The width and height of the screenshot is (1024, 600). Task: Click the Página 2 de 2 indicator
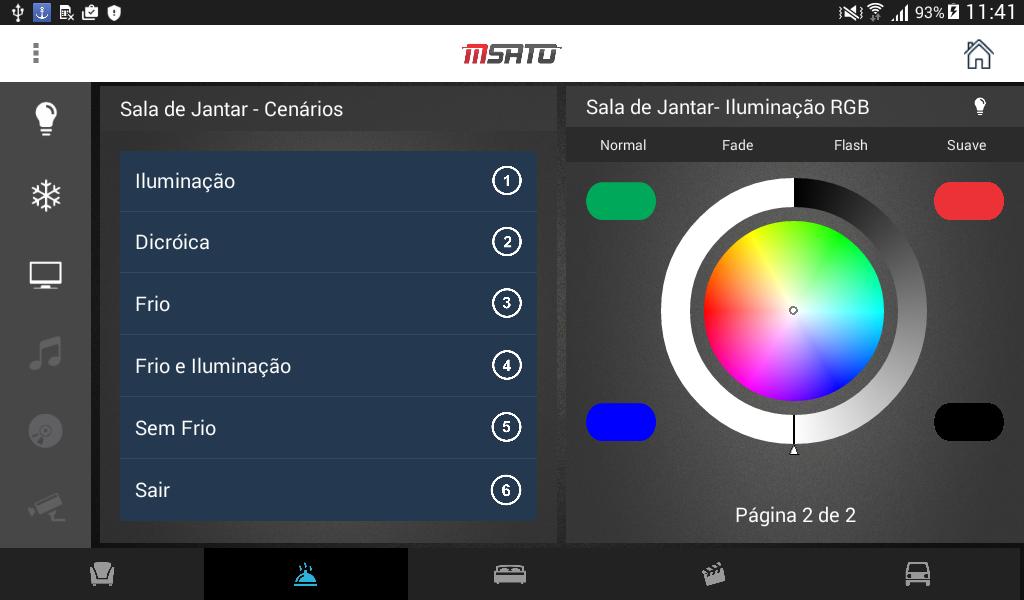[x=795, y=515]
